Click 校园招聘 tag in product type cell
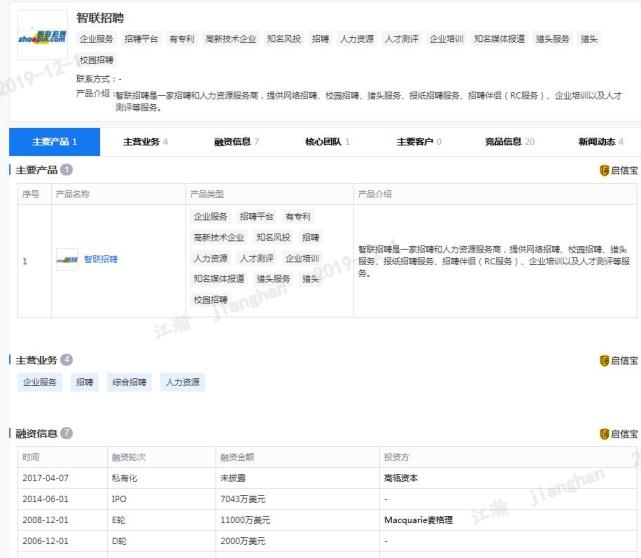The height and width of the screenshot is (558, 641). [x=211, y=300]
